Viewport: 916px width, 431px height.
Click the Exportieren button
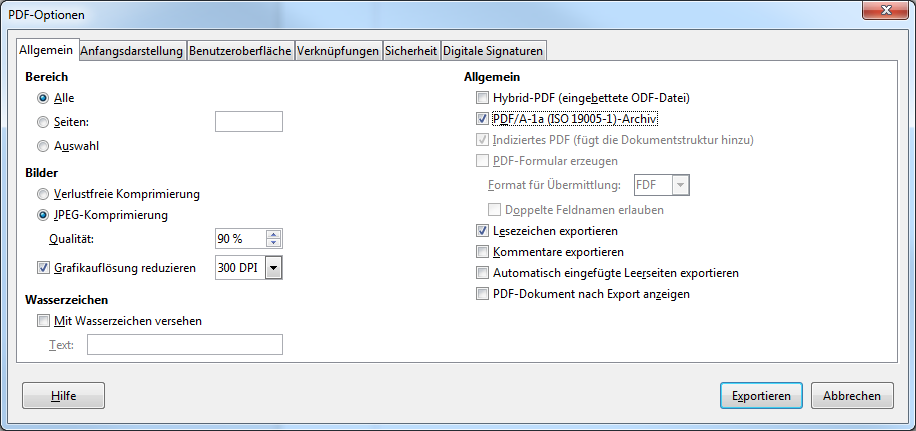coord(761,396)
